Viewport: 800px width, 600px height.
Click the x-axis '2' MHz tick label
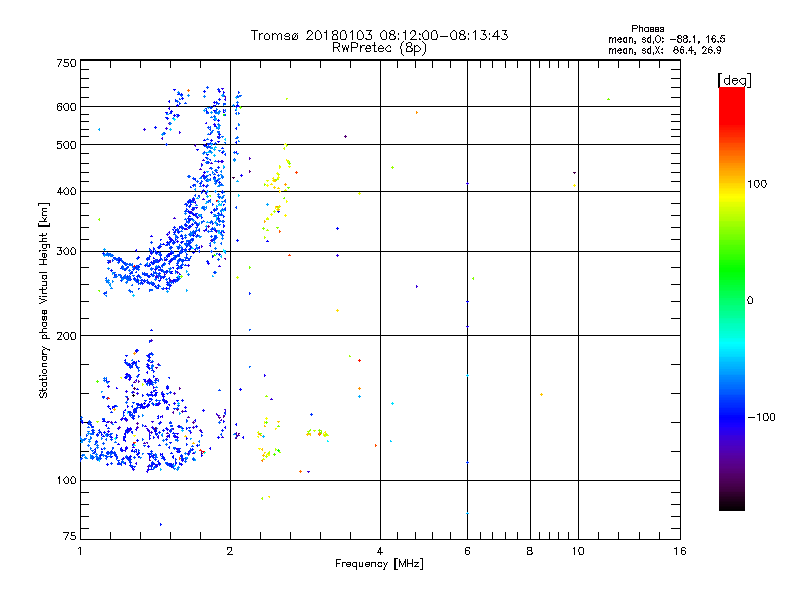pyautogui.click(x=230, y=551)
